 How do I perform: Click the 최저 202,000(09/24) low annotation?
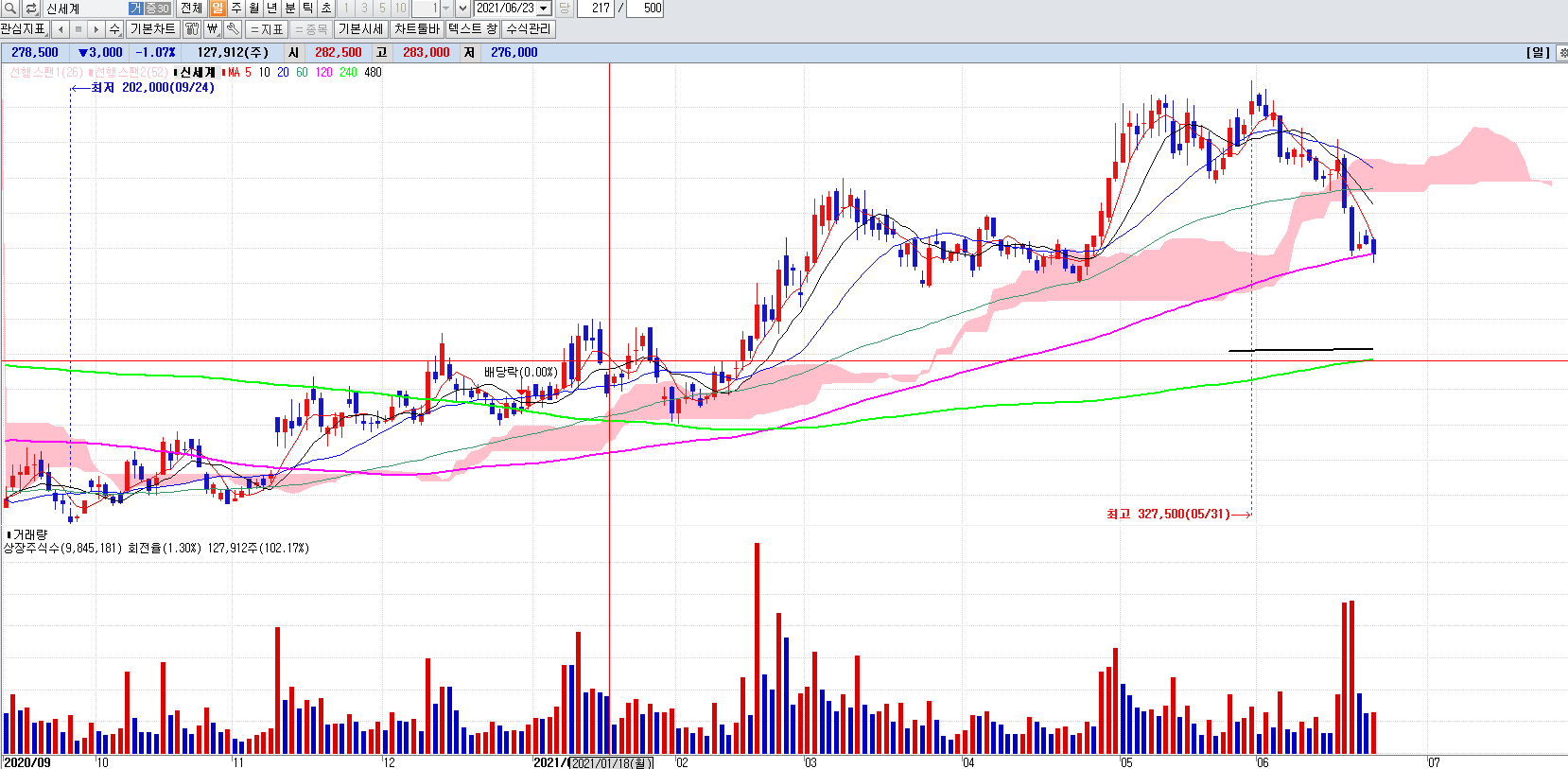152,88
